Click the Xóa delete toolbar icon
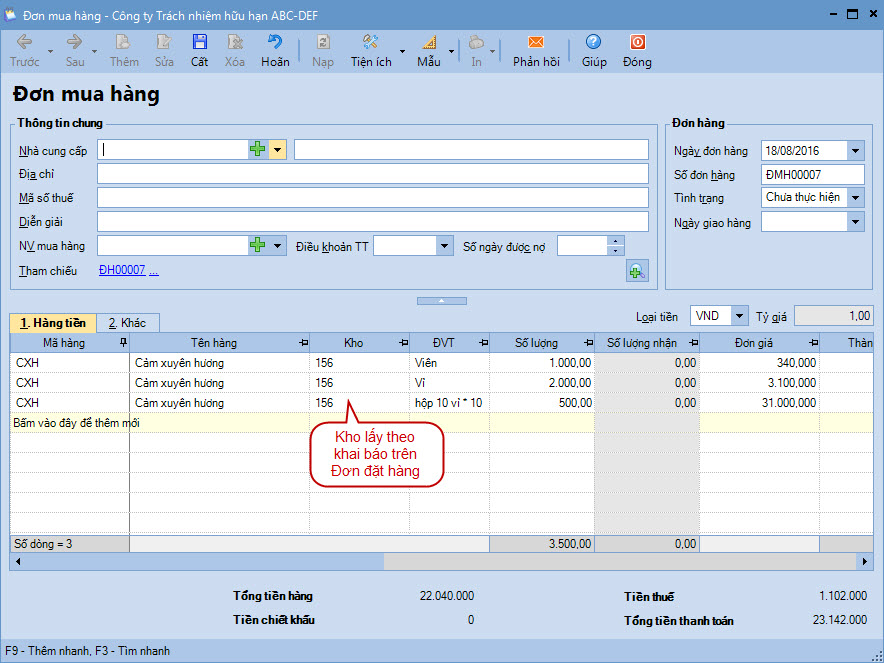884x663 pixels. point(235,50)
